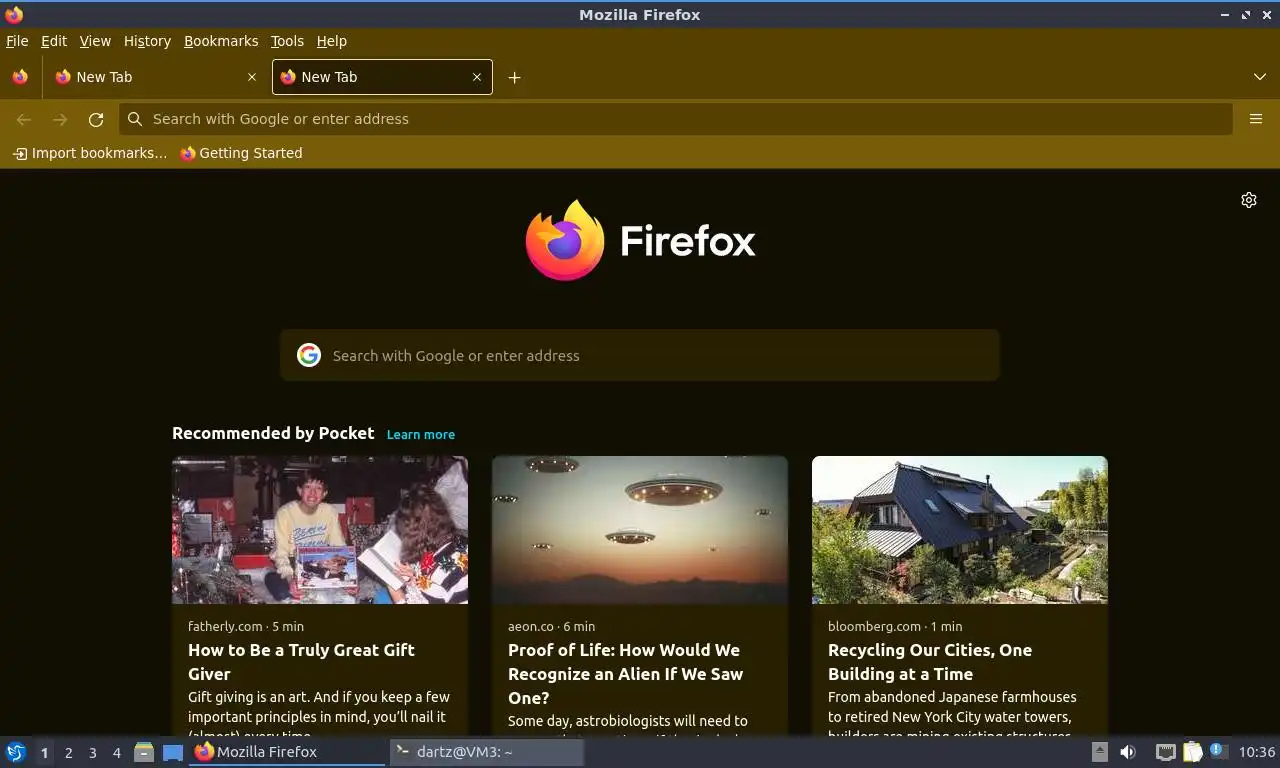Open the Help menu
Screen dimensions: 1280x768
click(x=332, y=41)
